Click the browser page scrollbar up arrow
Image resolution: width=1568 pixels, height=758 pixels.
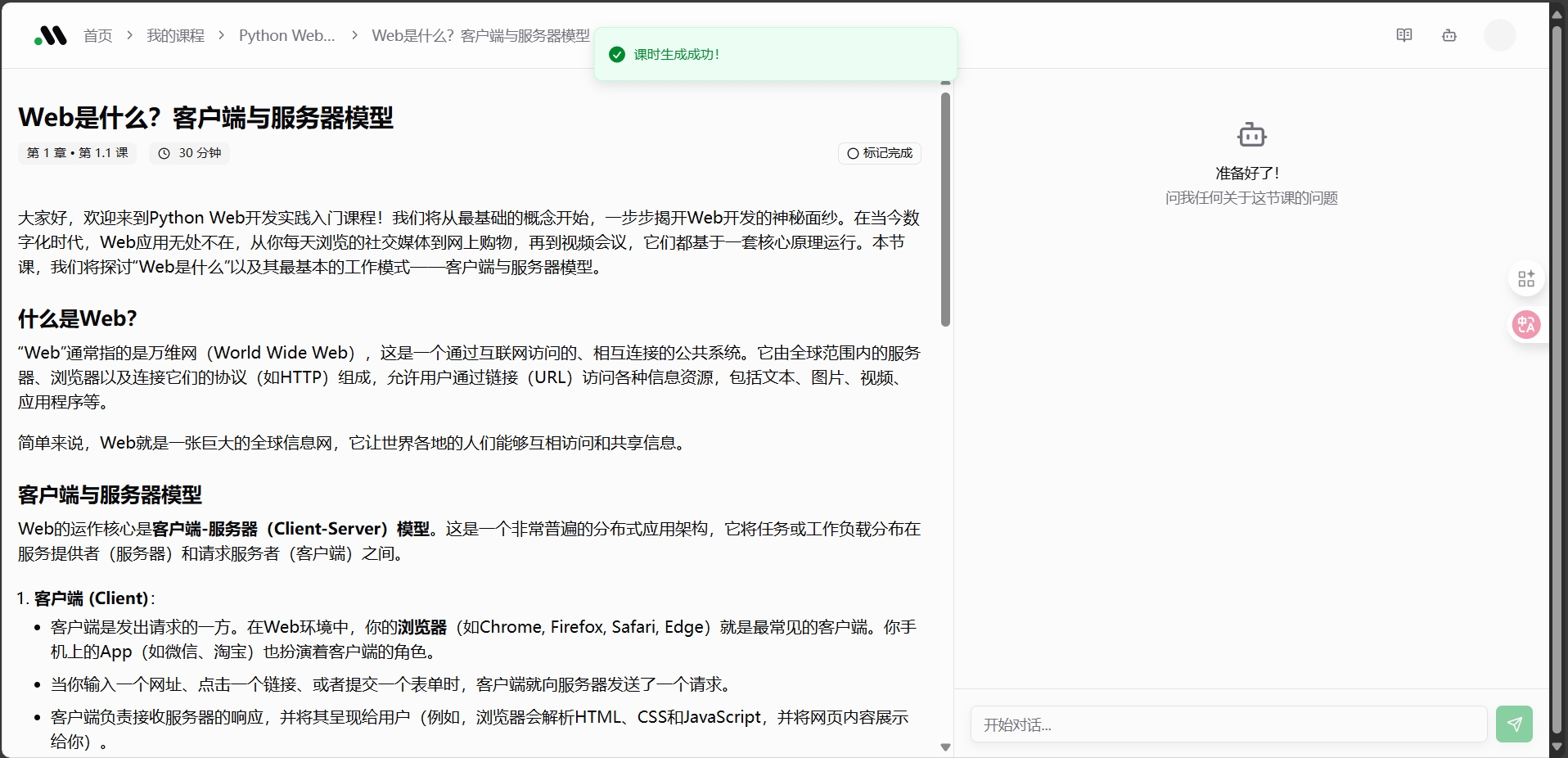pyautogui.click(x=1557, y=15)
